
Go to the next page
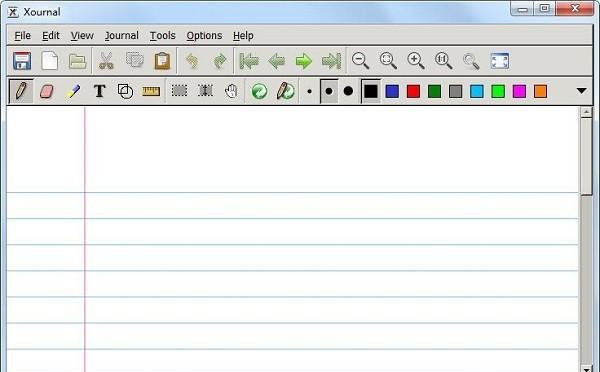304,61
